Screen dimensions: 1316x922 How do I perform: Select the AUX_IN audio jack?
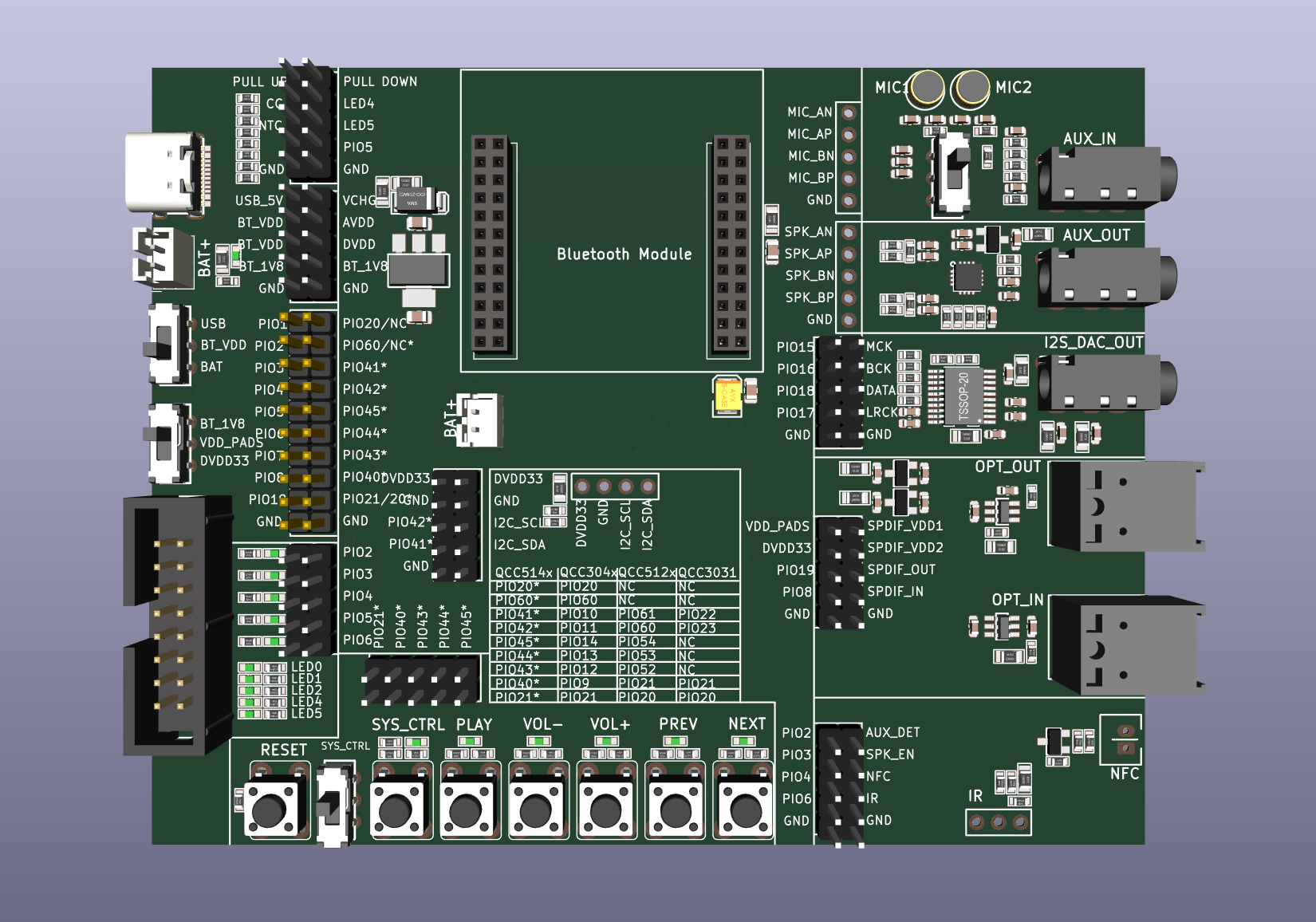tap(1105, 177)
